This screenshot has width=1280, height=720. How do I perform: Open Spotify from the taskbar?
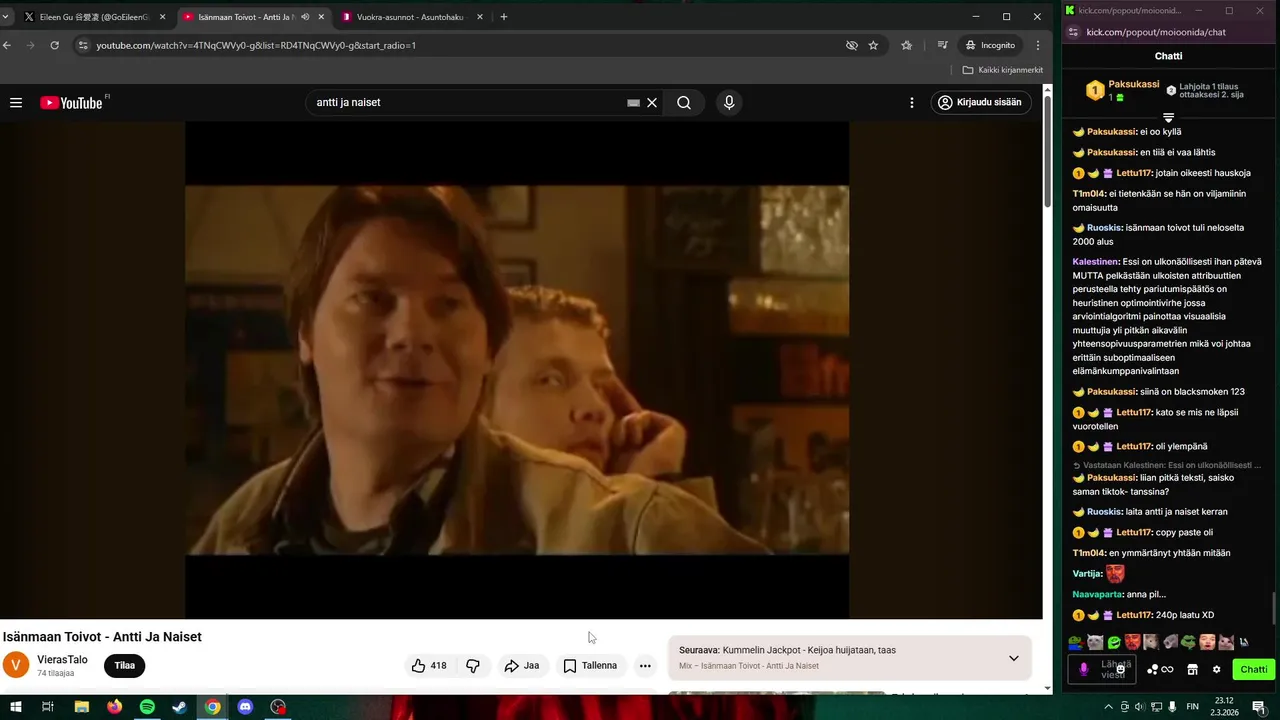[147, 707]
